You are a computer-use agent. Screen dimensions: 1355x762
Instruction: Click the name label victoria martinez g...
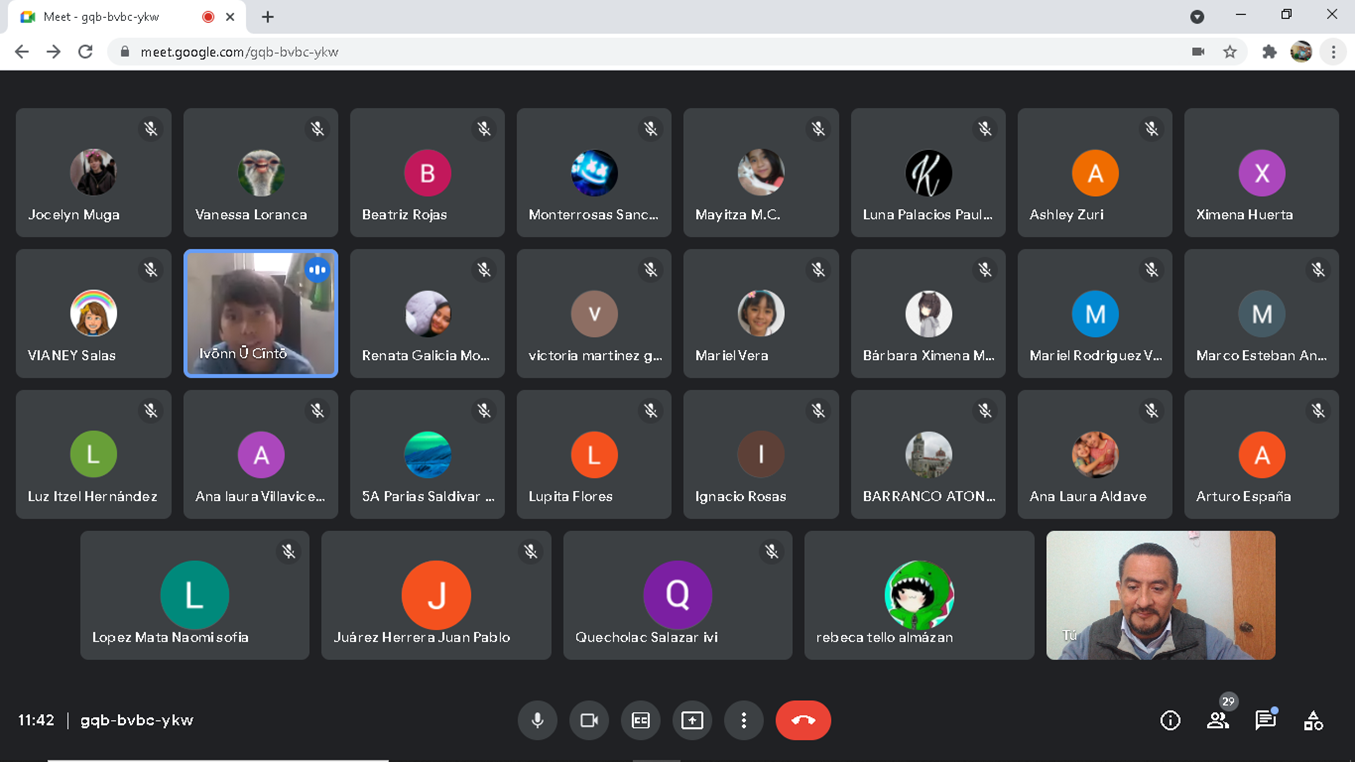pyautogui.click(x=595, y=356)
